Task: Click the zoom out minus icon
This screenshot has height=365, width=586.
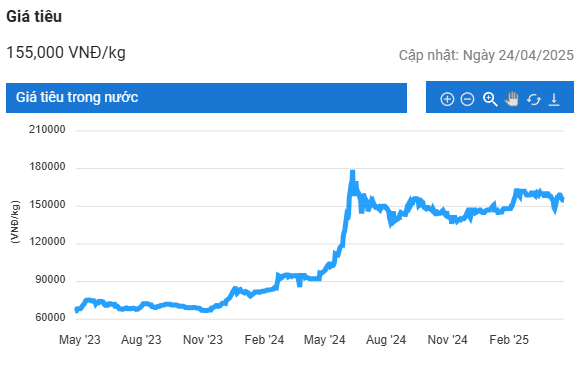Action: tap(467, 99)
